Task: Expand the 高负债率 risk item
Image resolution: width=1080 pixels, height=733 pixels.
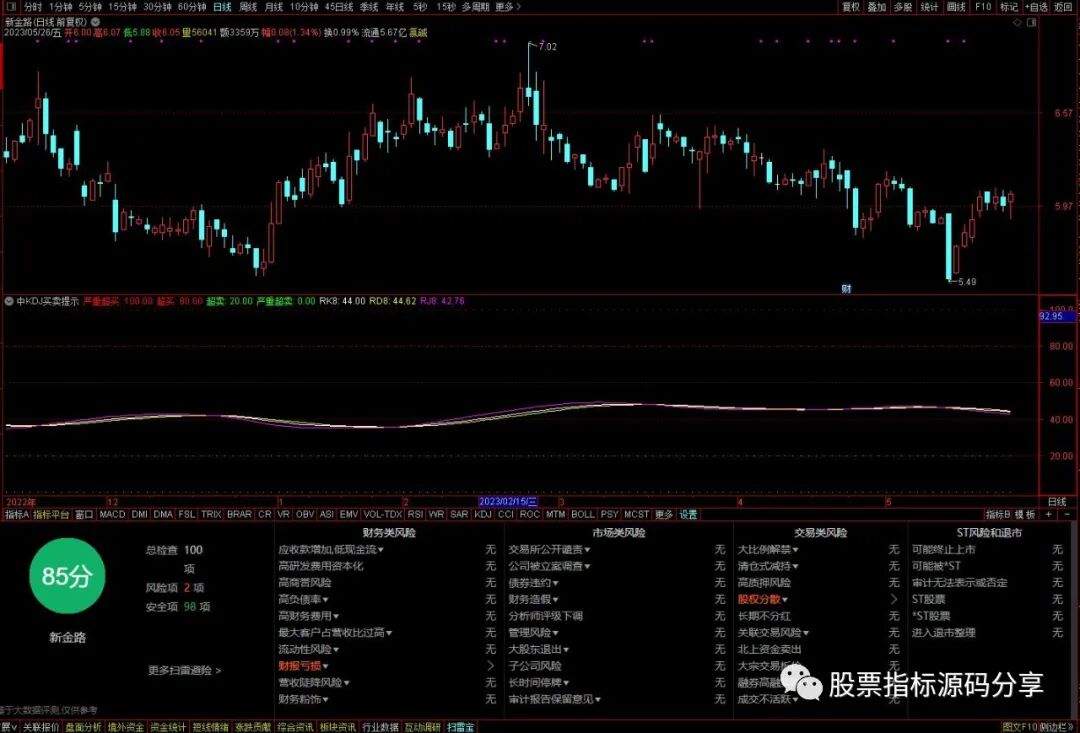Action: coord(303,599)
